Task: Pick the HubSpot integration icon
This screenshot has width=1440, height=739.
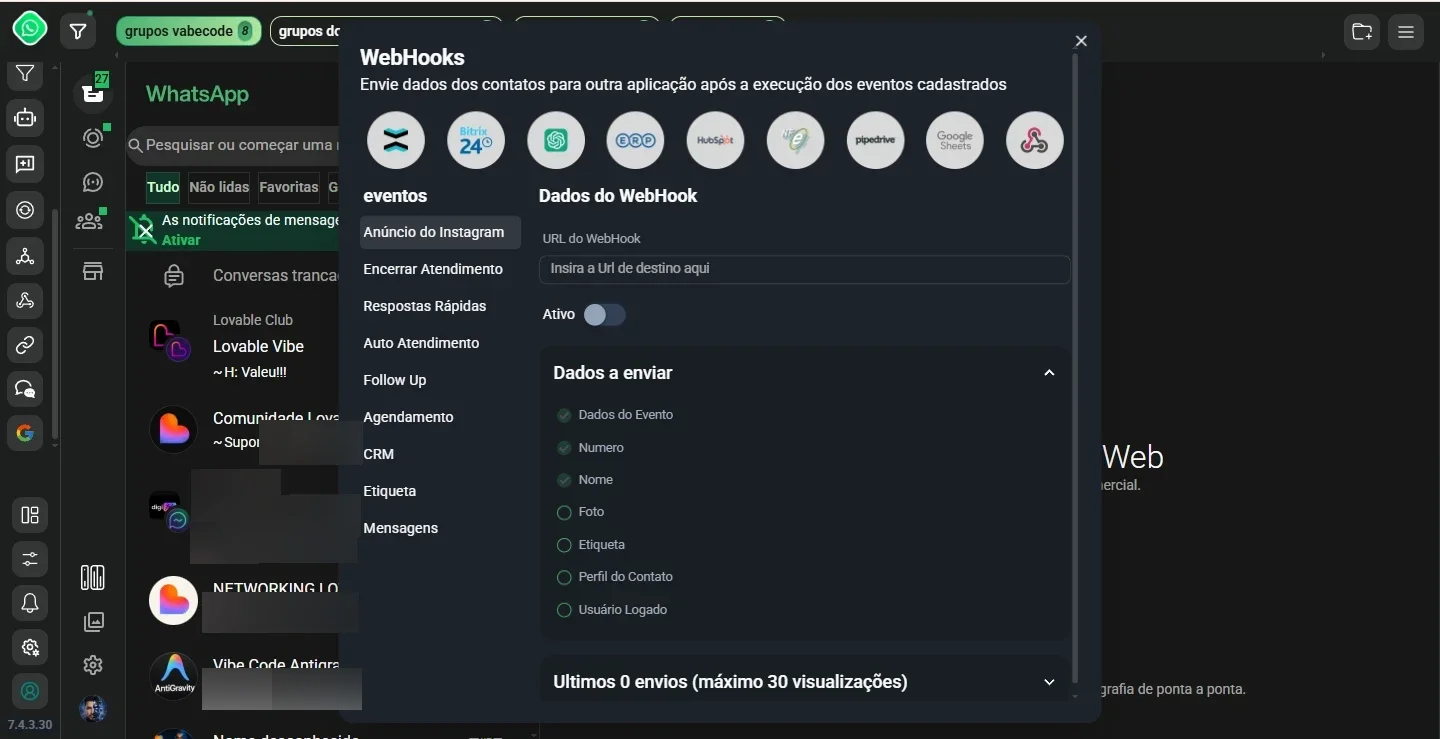Action: click(x=716, y=140)
